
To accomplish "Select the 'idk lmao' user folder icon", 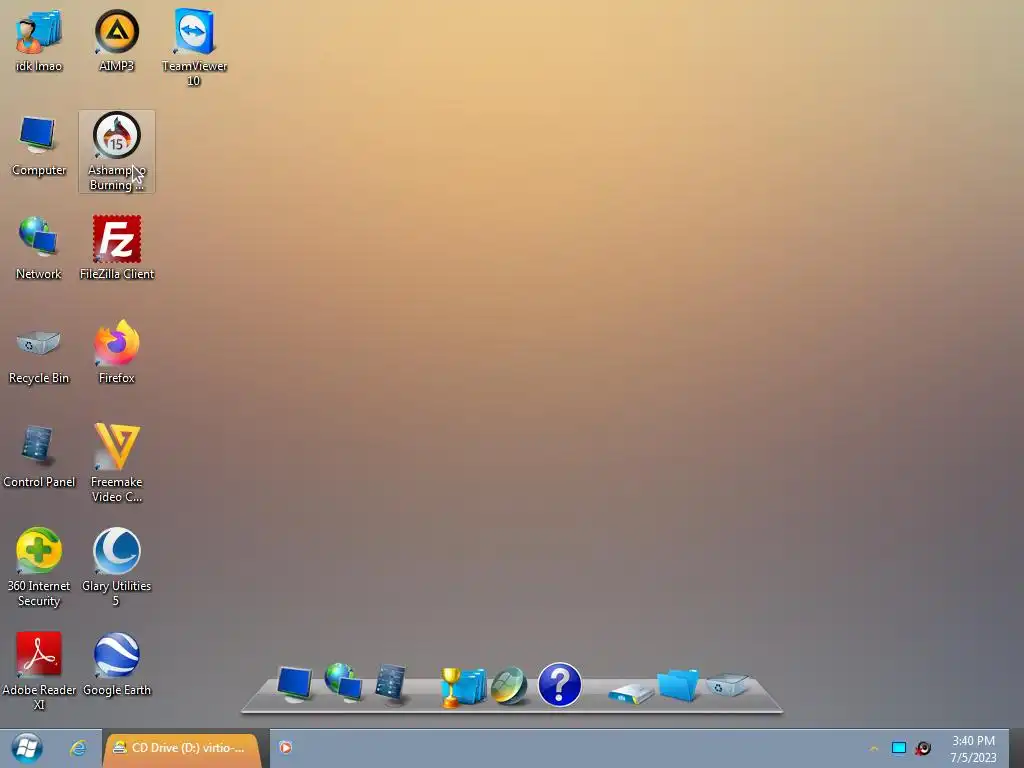I will coord(39,40).
